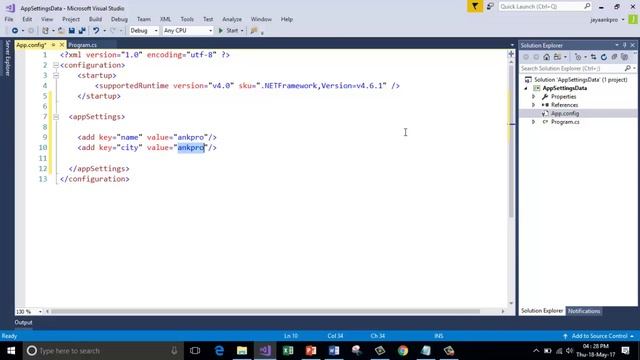
Task: Open Word from the taskbar
Action: click(x=334, y=351)
